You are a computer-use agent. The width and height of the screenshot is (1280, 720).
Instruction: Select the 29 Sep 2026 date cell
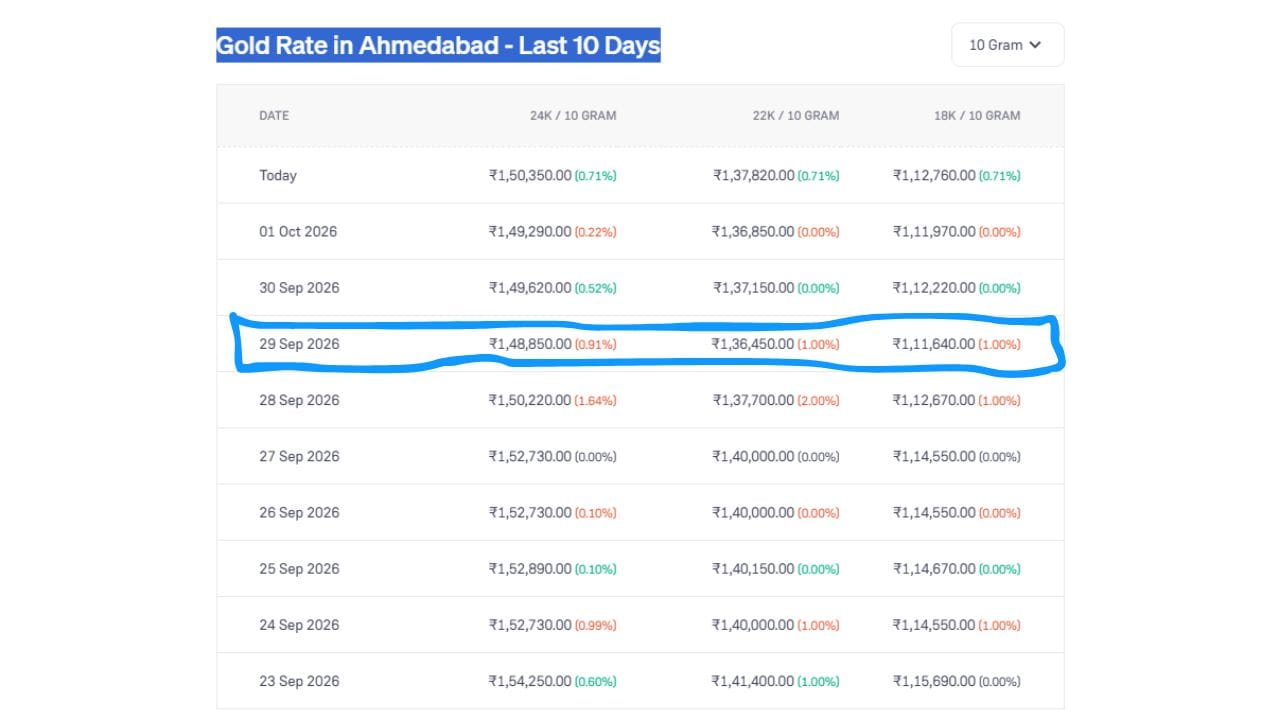[x=299, y=344]
